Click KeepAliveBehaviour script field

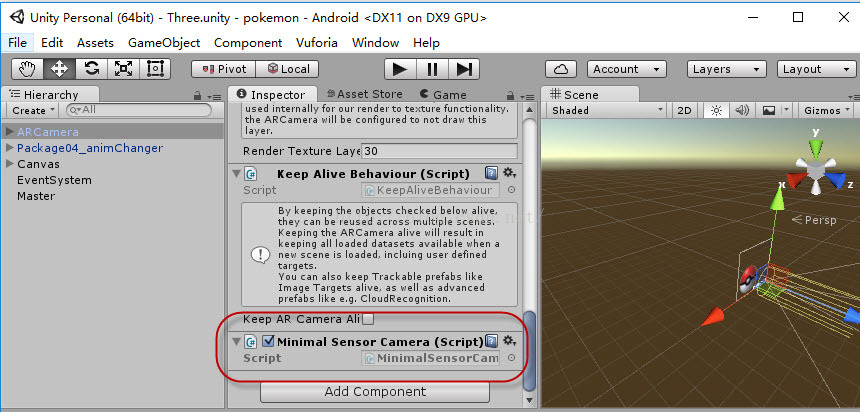point(431,190)
